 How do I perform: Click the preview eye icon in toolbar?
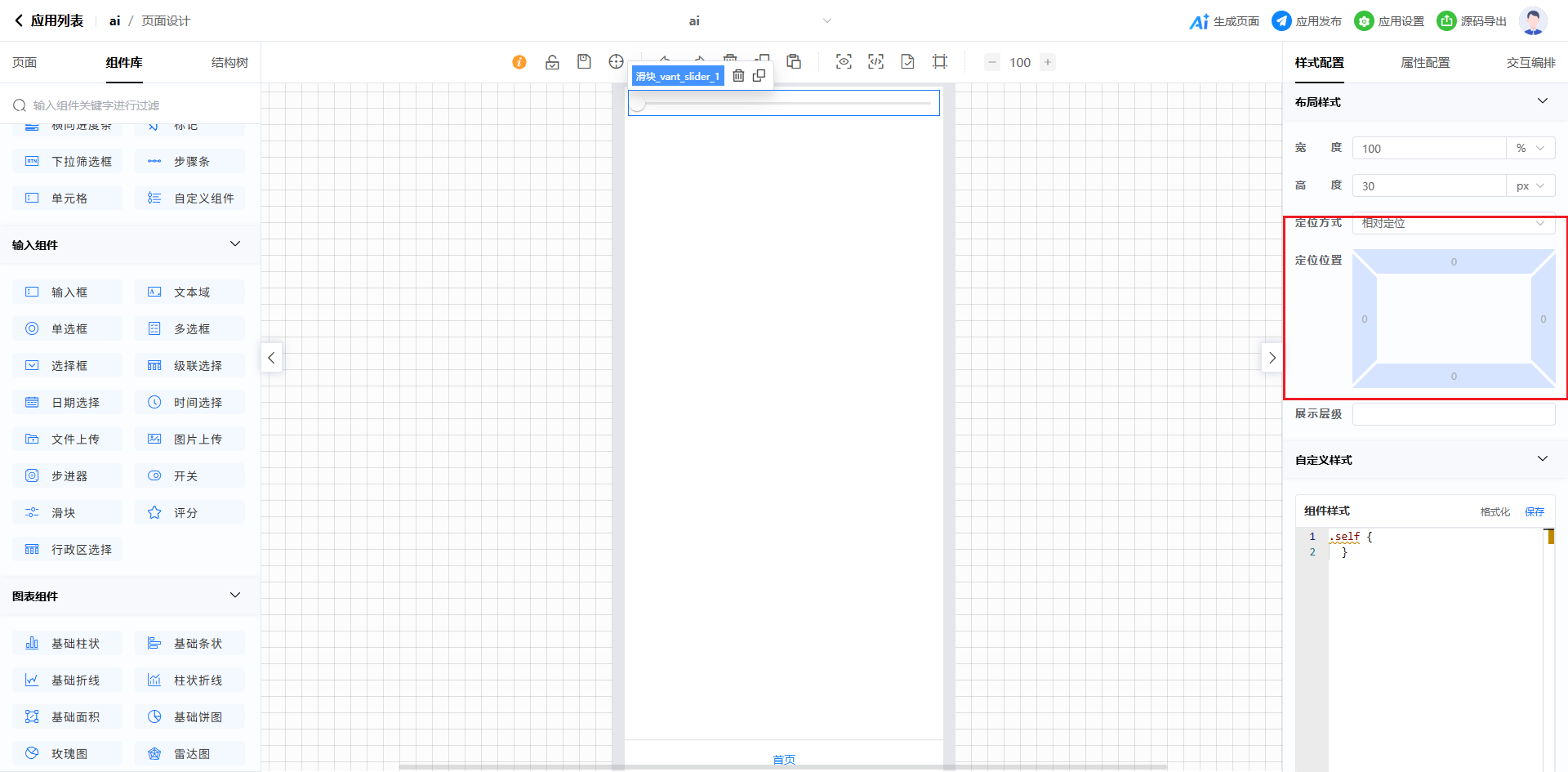(x=844, y=62)
